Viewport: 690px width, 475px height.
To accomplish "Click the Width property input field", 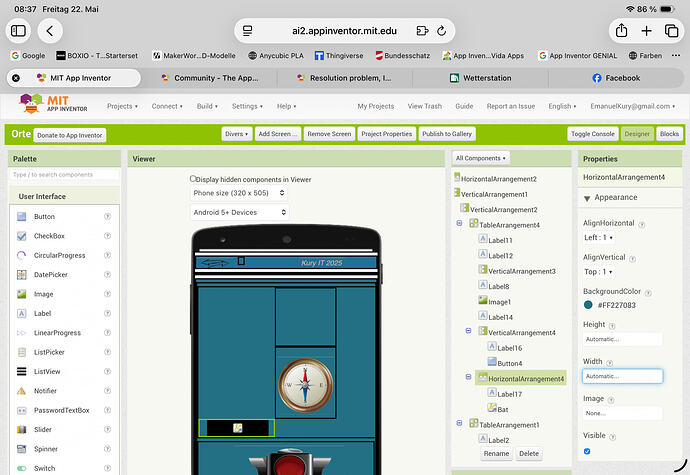I will point(622,376).
